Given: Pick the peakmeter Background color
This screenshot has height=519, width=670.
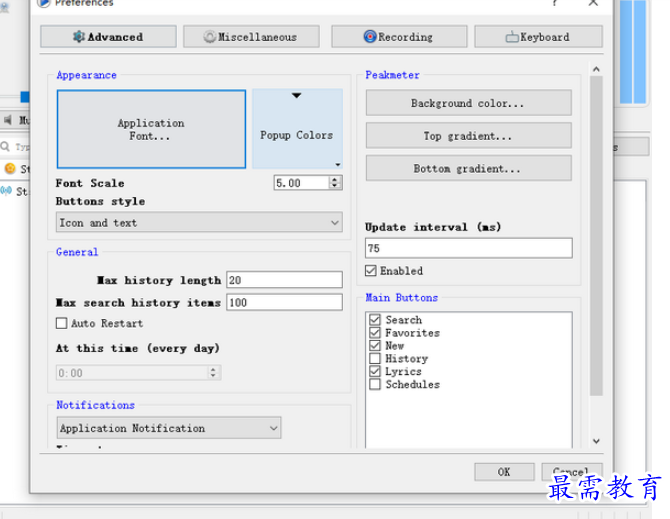Looking at the screenshot, I should (x=468, y=103).
